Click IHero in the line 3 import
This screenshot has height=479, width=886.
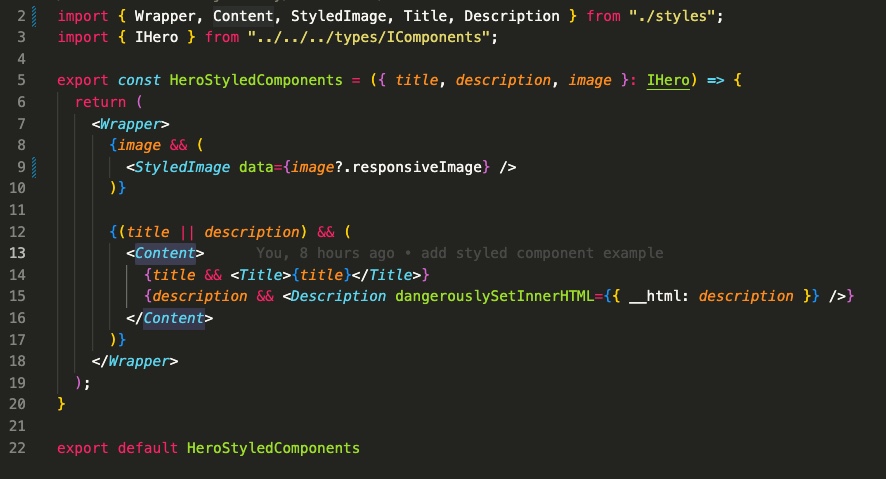[156, 37]
